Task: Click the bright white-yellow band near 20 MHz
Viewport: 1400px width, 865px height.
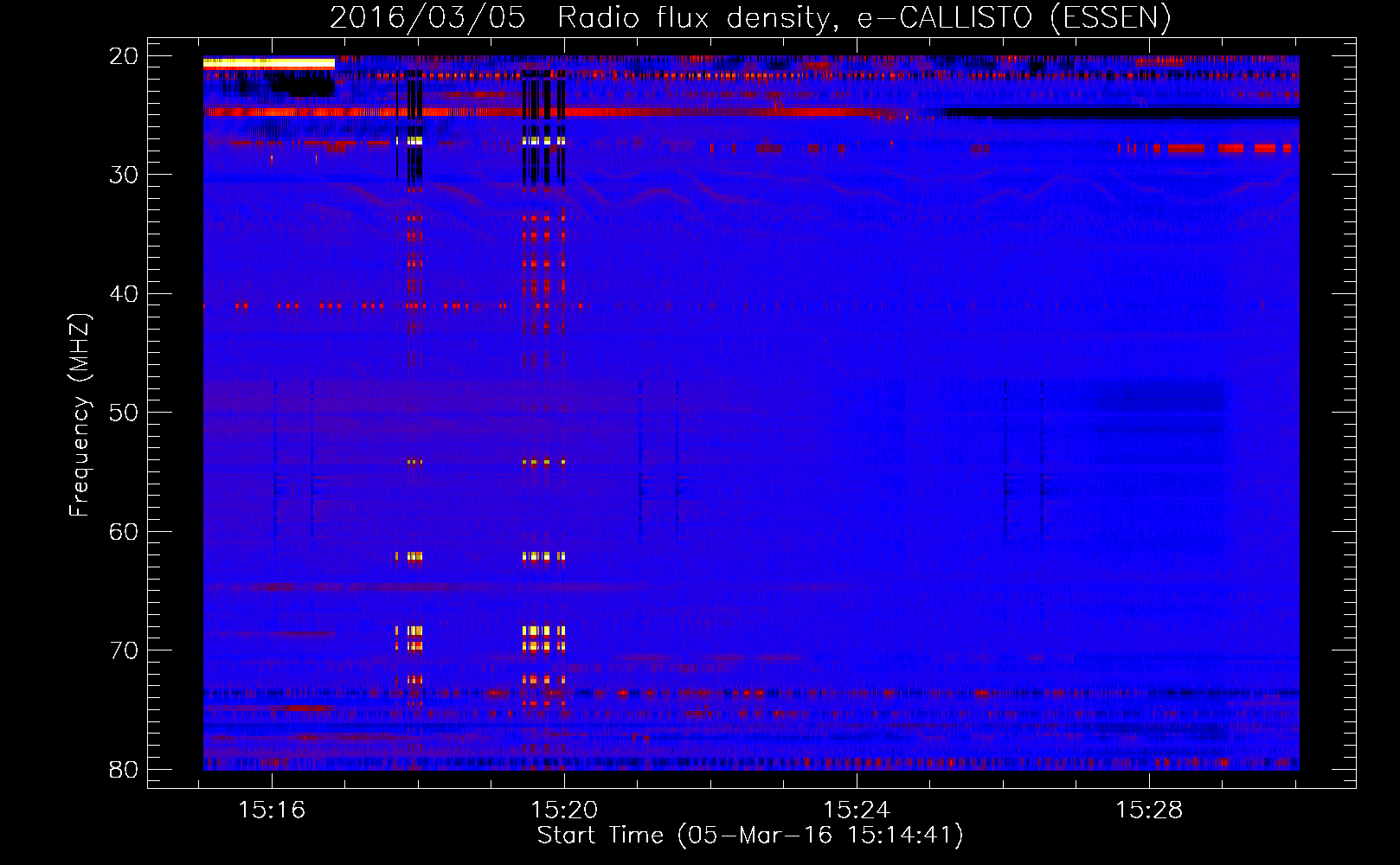Action: point(269,63)
